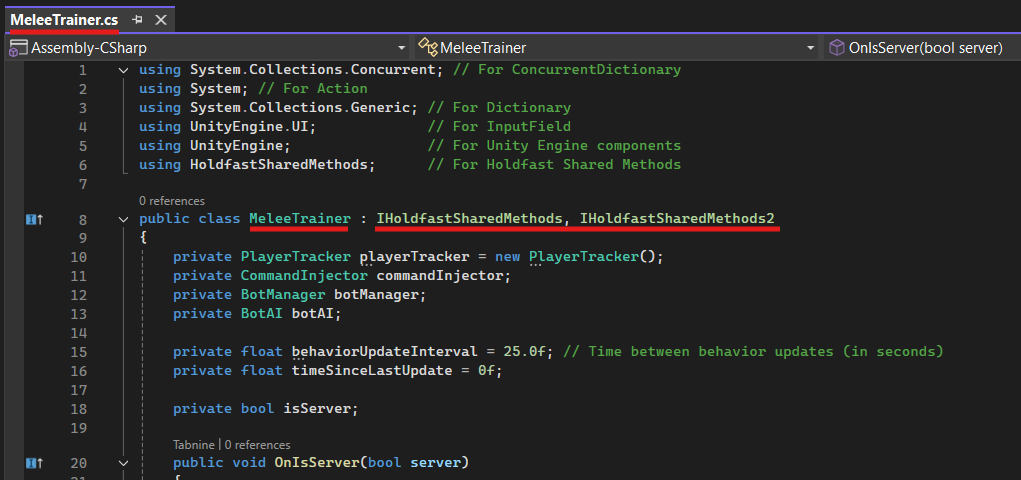Click the inheritance margin icon on line 8
The height and width of the screenshot is (480, 1021).
[x=33, y=219]
